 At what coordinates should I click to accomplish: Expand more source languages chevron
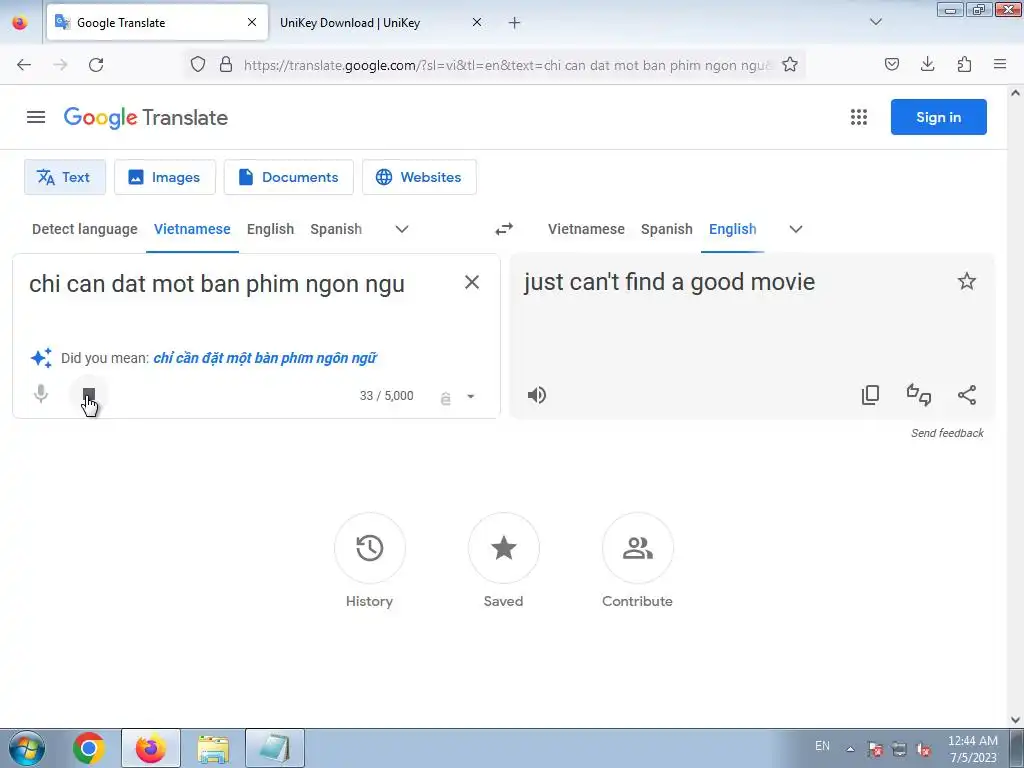[x=402, y=229]
